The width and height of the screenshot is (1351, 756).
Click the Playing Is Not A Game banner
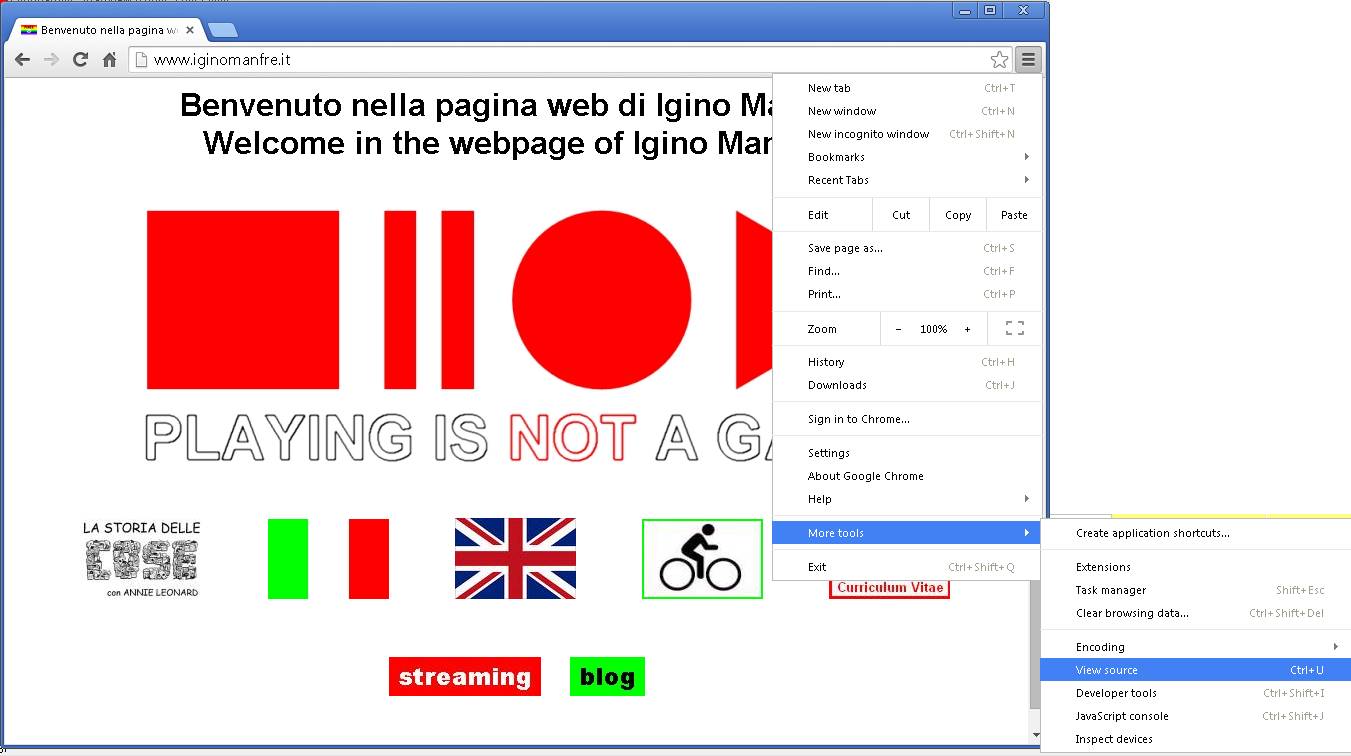click(460, 338)
